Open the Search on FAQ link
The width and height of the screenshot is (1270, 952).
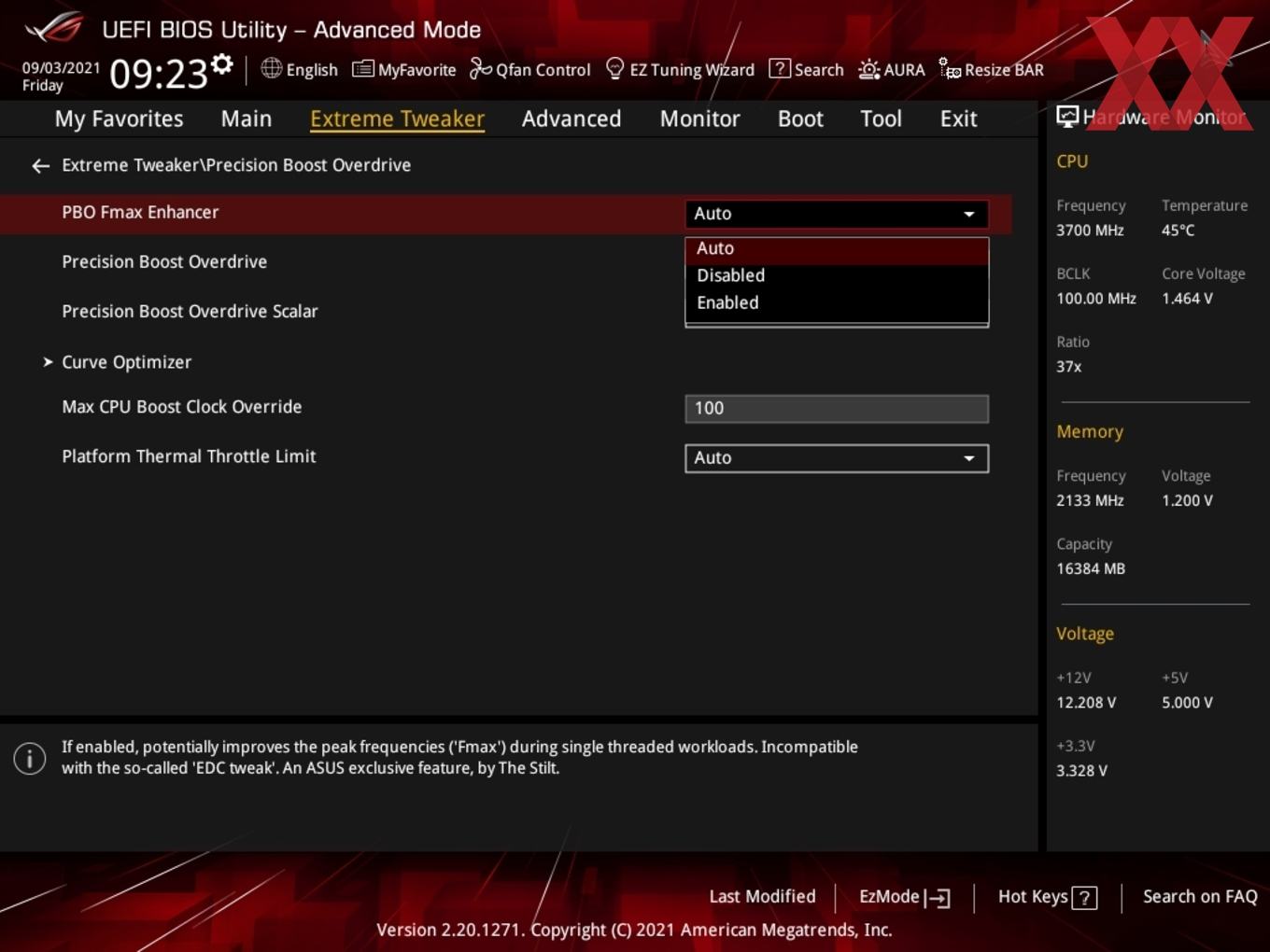(1200, 897)
